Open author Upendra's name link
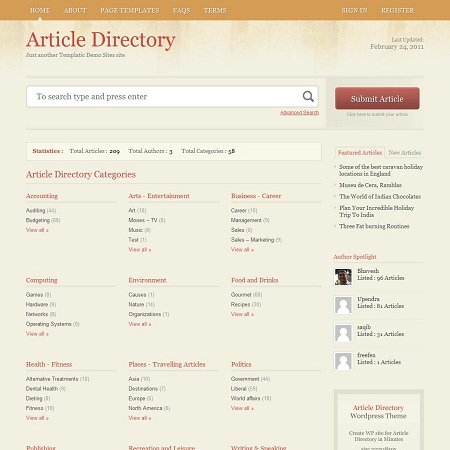Viewport: 450px width, 450px height. [x=368, y=299]
